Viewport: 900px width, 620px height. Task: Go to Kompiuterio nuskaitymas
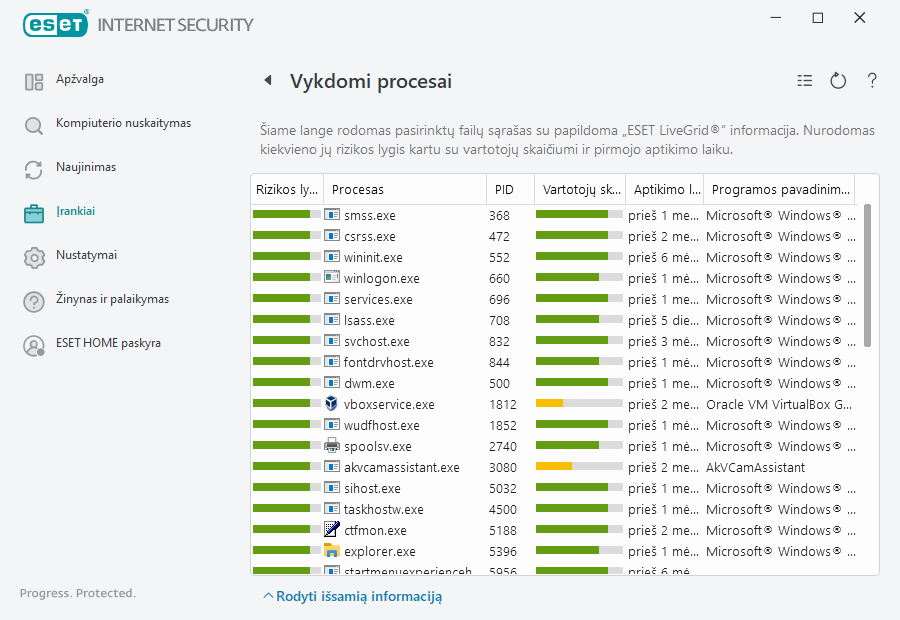123,123
